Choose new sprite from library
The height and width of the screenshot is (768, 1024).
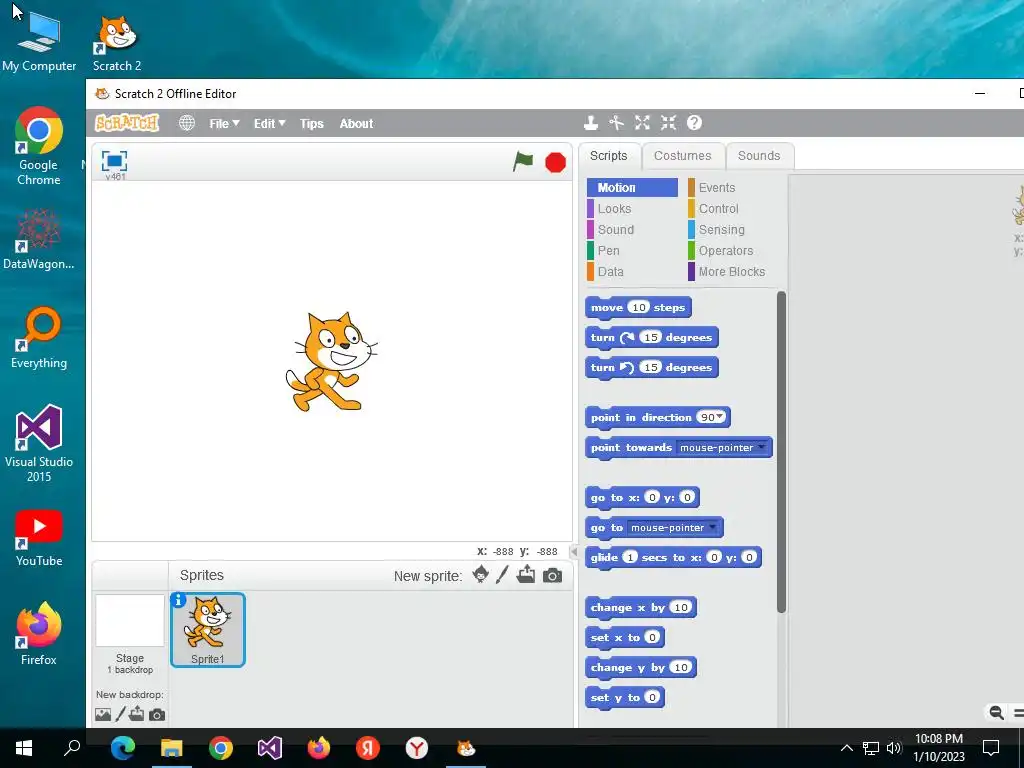[x=481, y=575]
